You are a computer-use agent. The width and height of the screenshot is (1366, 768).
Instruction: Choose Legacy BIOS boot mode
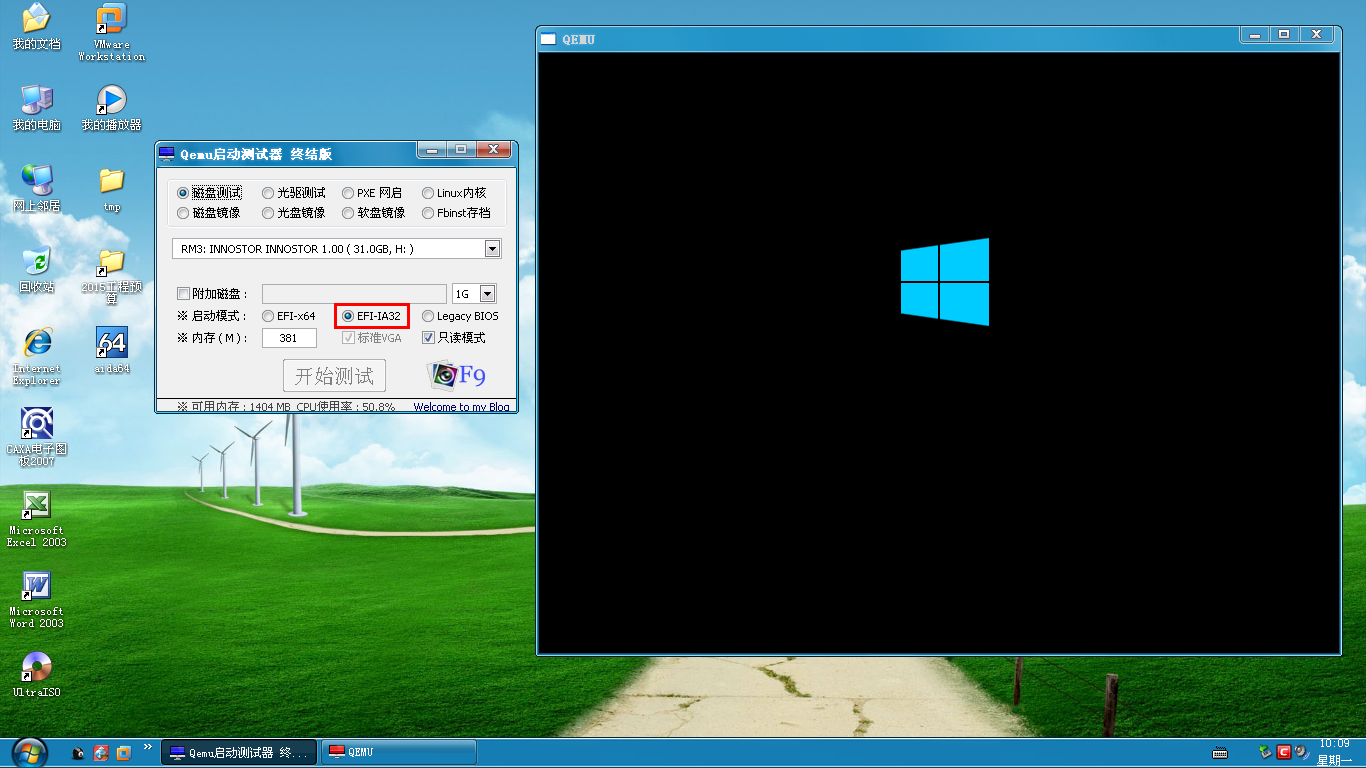click(x=460, y=316)
